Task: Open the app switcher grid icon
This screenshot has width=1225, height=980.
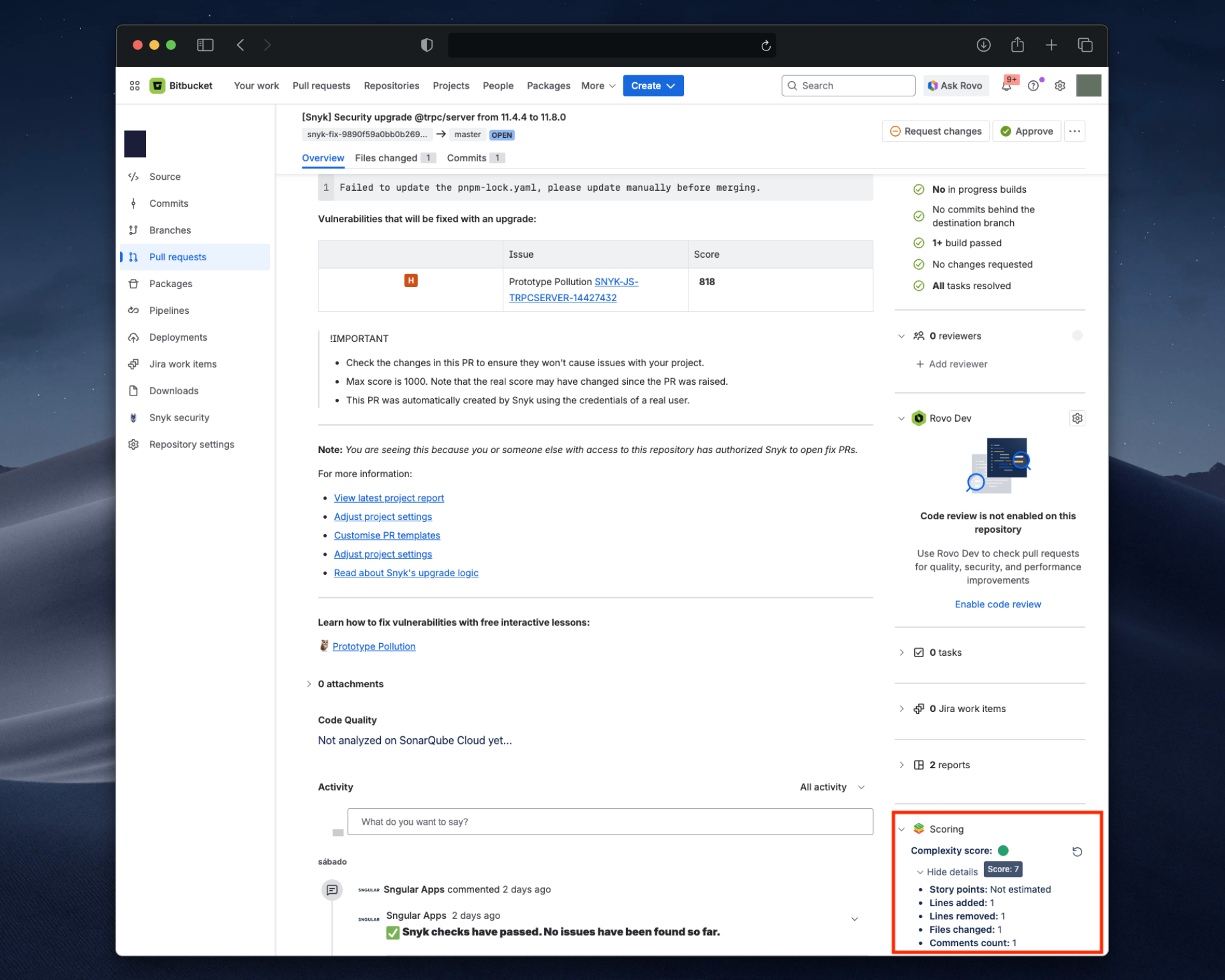Action: tap(135, 85)
